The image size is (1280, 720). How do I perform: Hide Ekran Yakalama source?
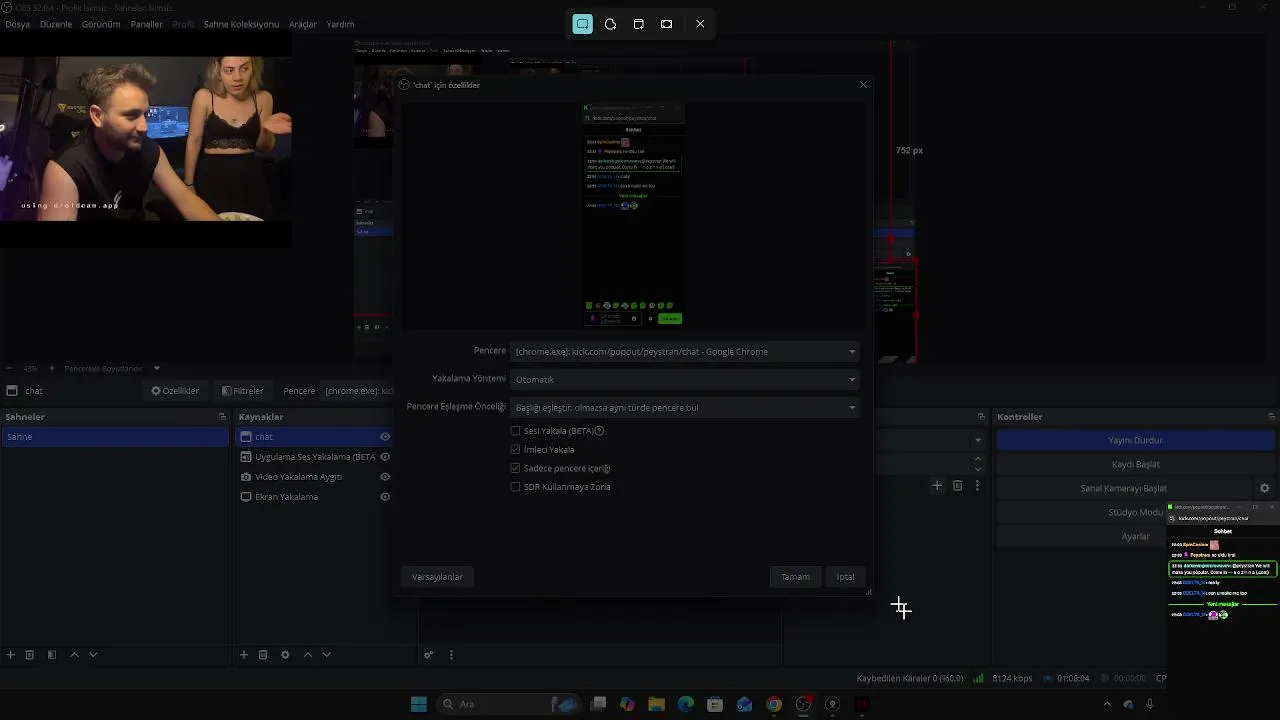[385, 497]
